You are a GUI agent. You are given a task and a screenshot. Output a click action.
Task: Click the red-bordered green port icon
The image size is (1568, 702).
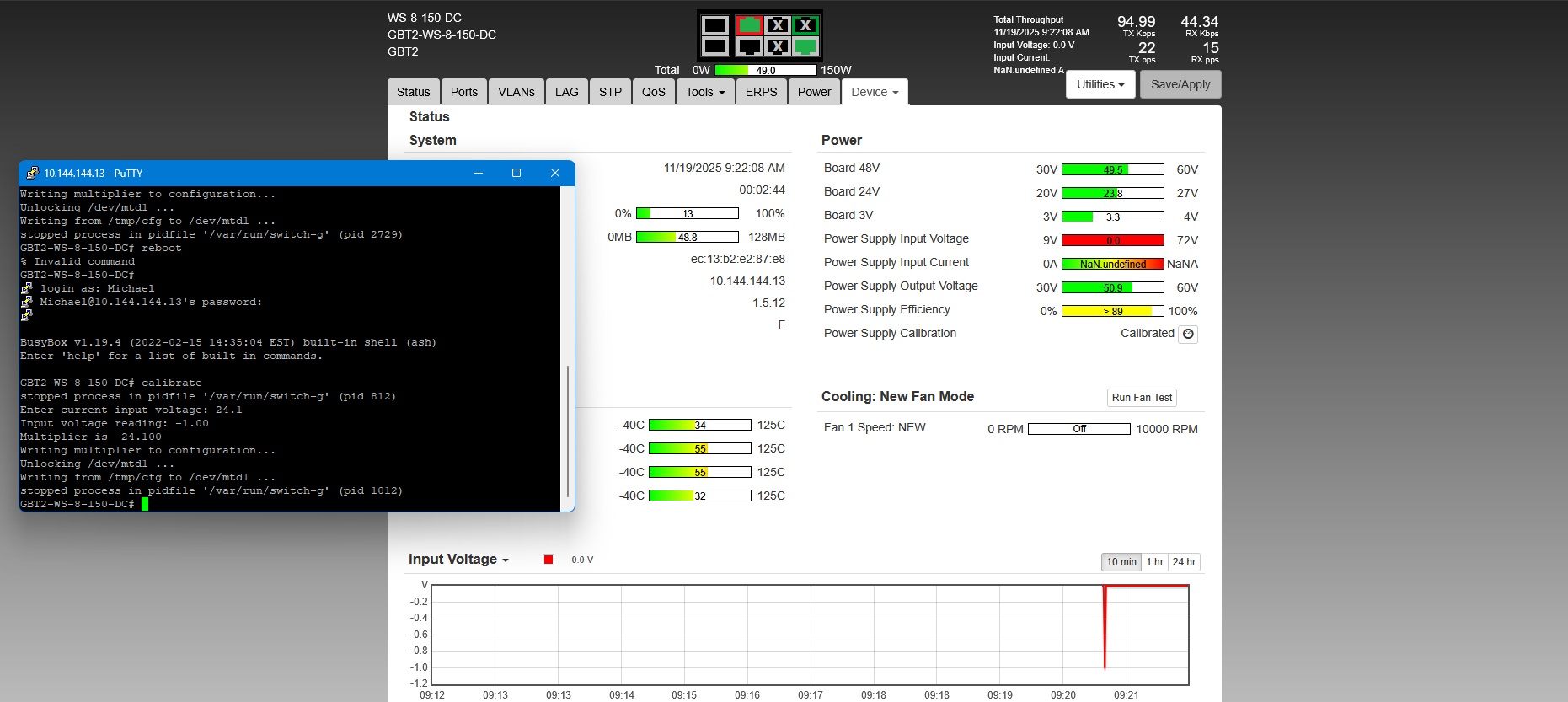(749, 25)
